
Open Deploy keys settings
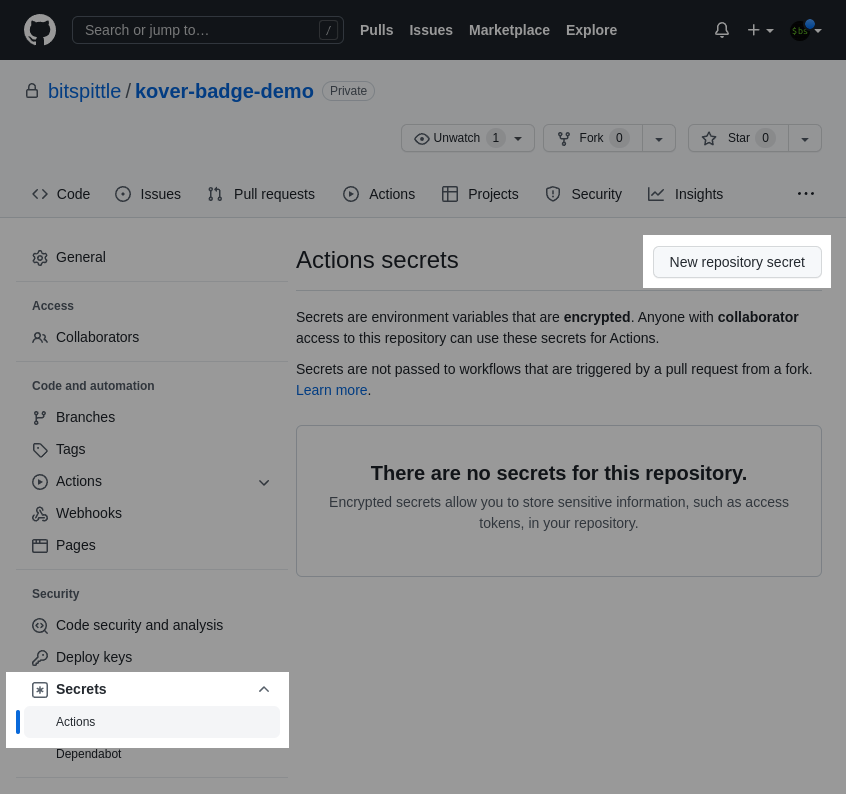point(152,657)
